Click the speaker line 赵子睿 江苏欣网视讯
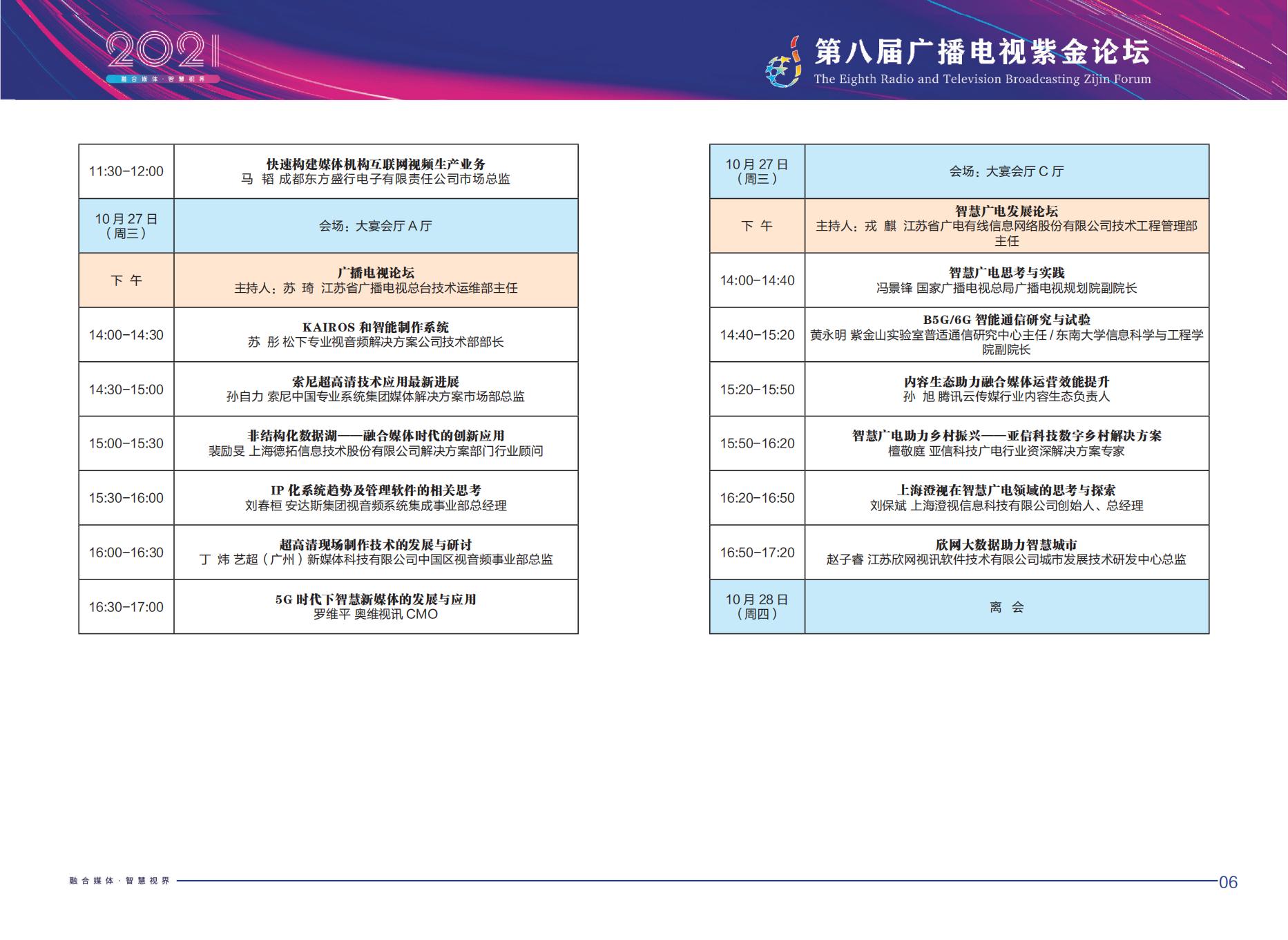The image size is (1288, 940). (x=1007, y=559)
